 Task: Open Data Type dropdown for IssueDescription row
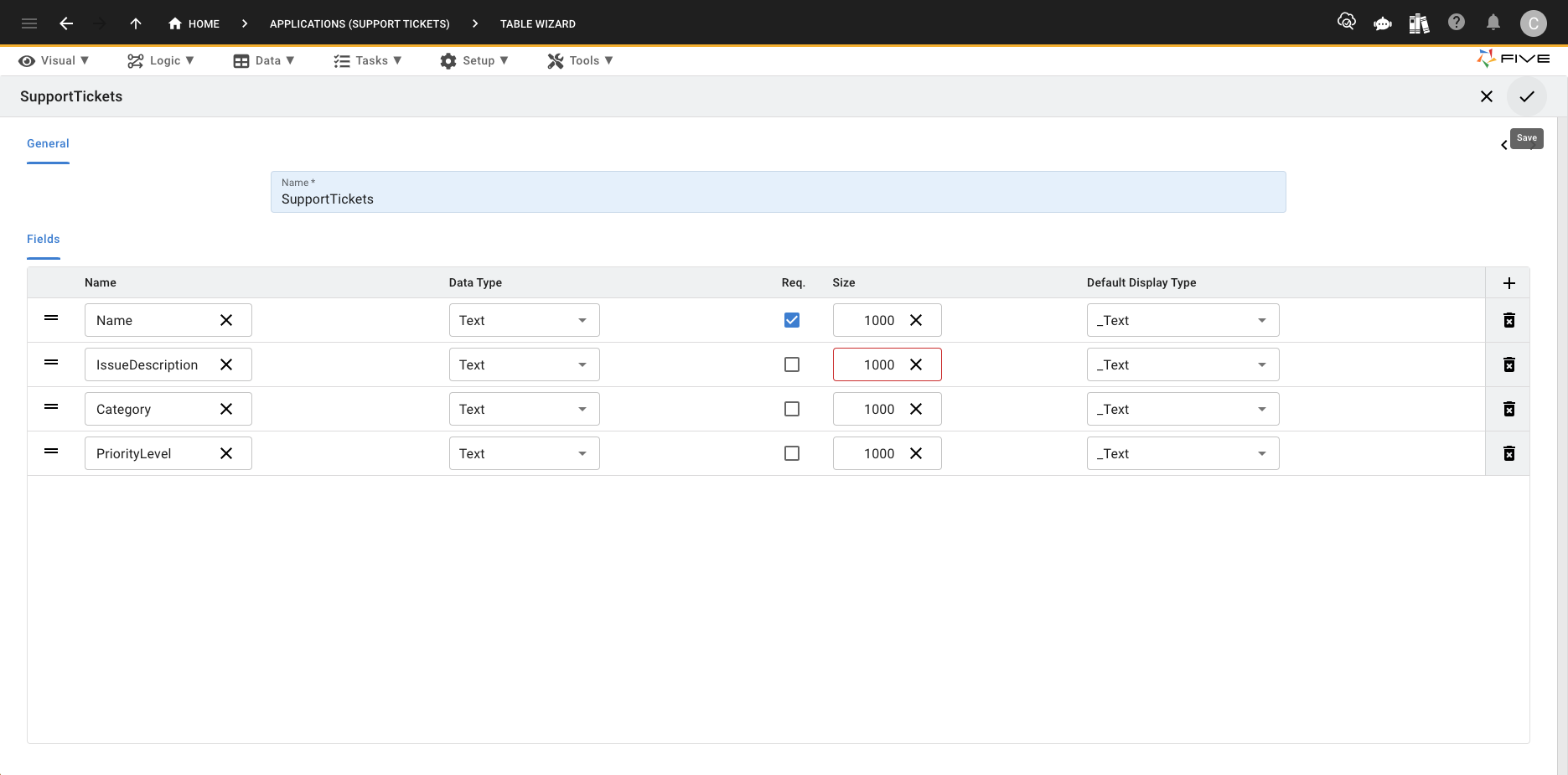point(524,364)
